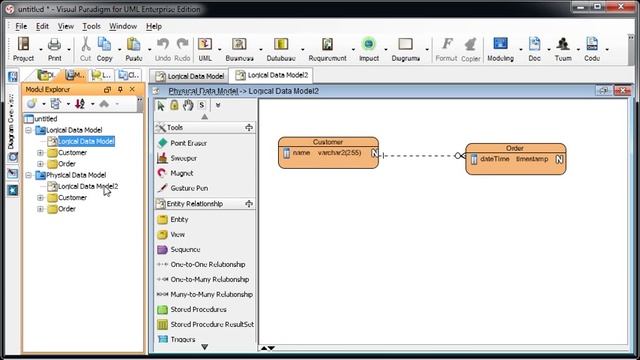This screenshot has width=640, height=360.
Task: Collapse the Physical Data Model tree node
Action: click(x=29, y=175)
